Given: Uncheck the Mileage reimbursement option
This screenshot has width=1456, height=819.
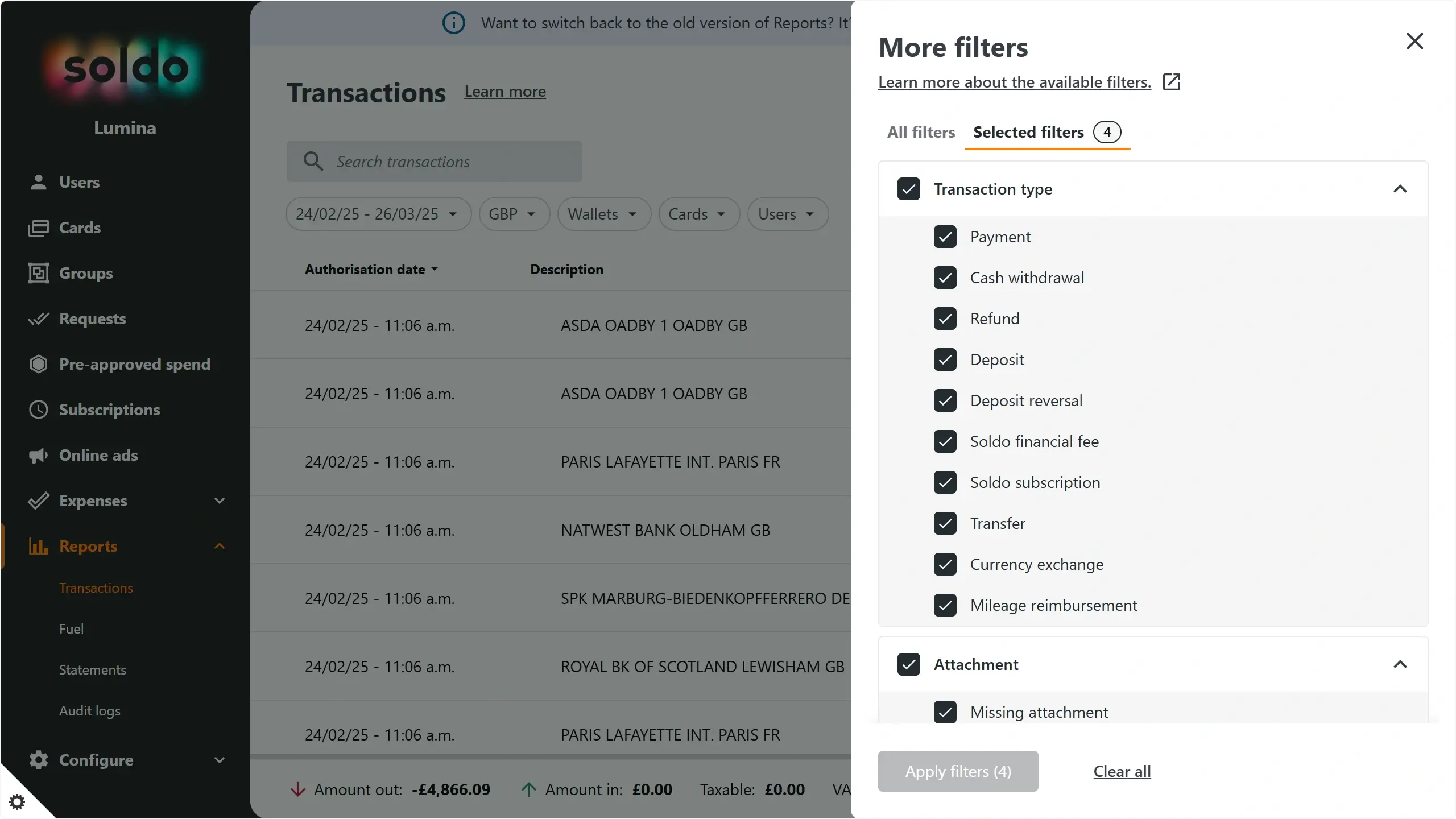Looking at the screenshot, I should pos(945,605).
